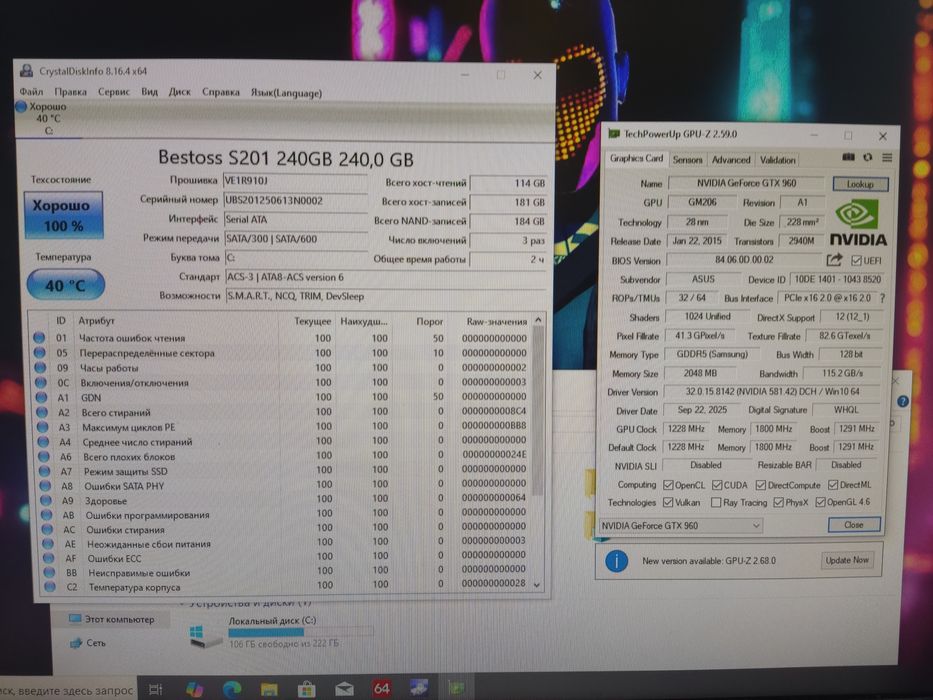This screenshot has height=700, width=933.
Task: Click the taskbar search box
Action: (67, 690)
